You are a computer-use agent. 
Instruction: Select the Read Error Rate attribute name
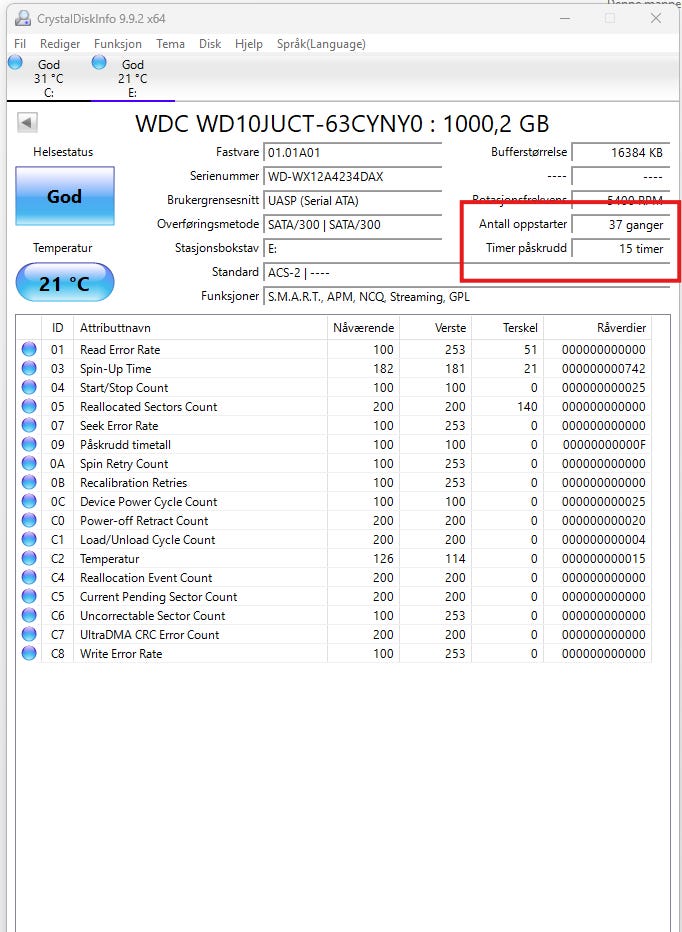[120, 350]
